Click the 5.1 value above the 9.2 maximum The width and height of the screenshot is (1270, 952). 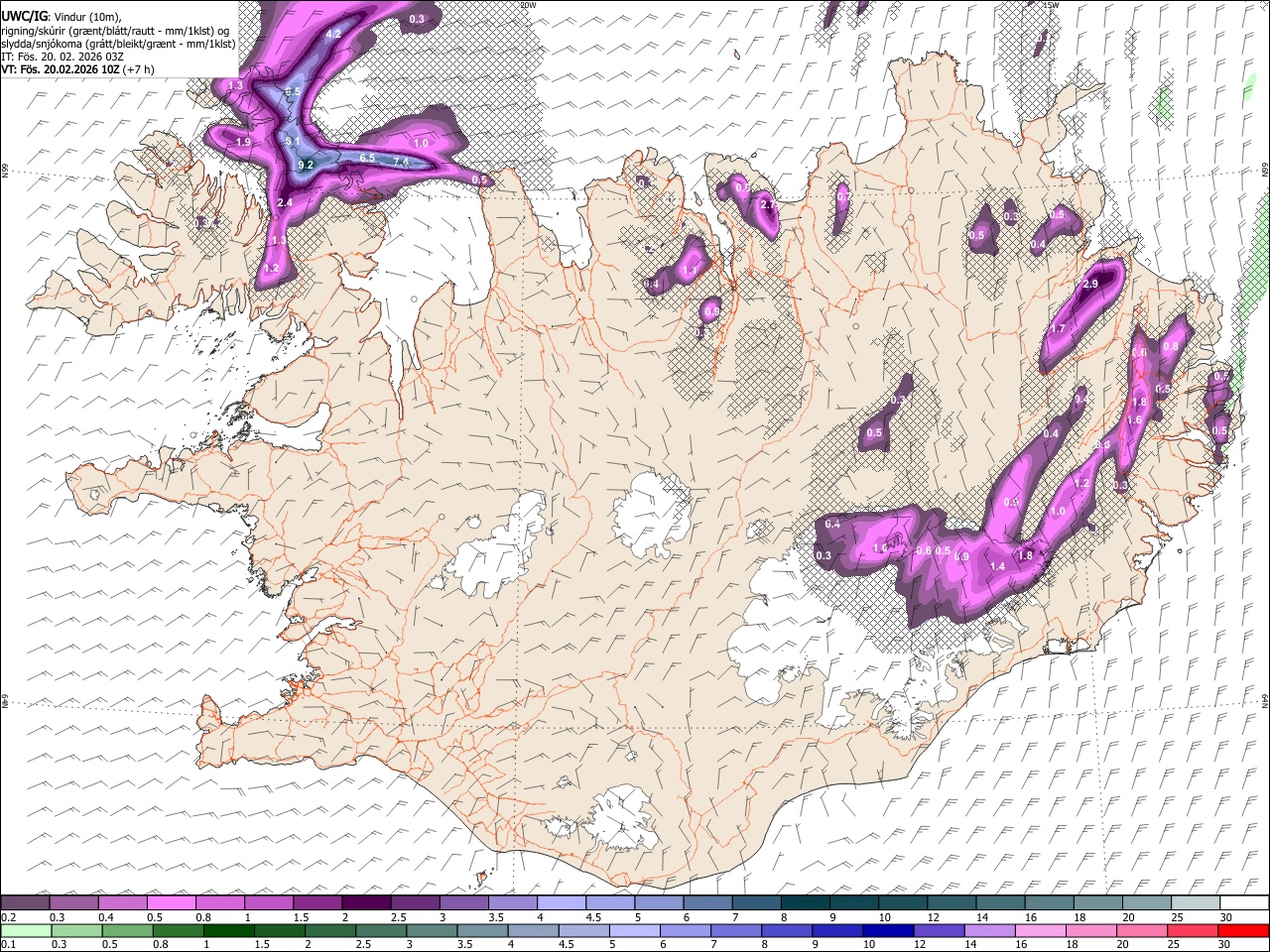click(293, 142)
